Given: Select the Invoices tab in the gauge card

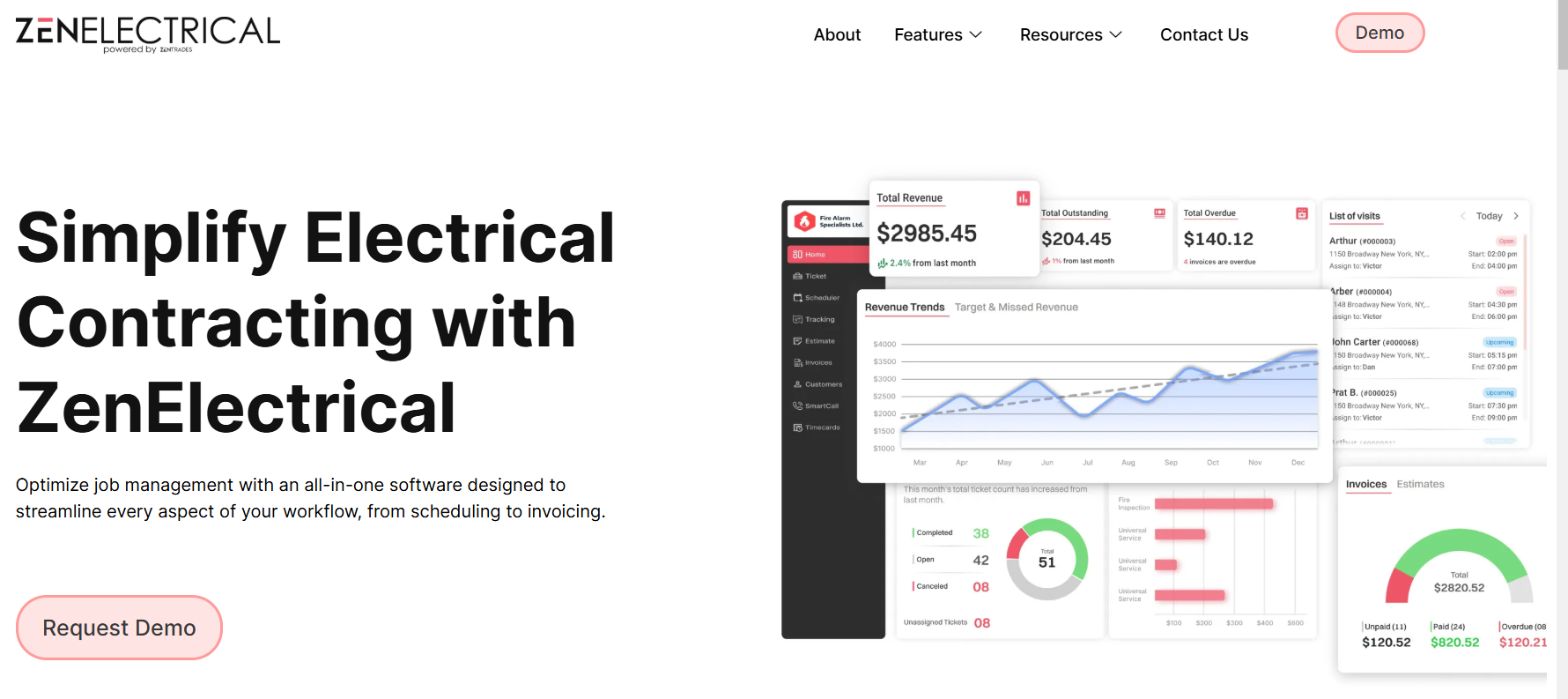Looking at the screenshot, I should pyautogui.click(x=1366, y=484).
